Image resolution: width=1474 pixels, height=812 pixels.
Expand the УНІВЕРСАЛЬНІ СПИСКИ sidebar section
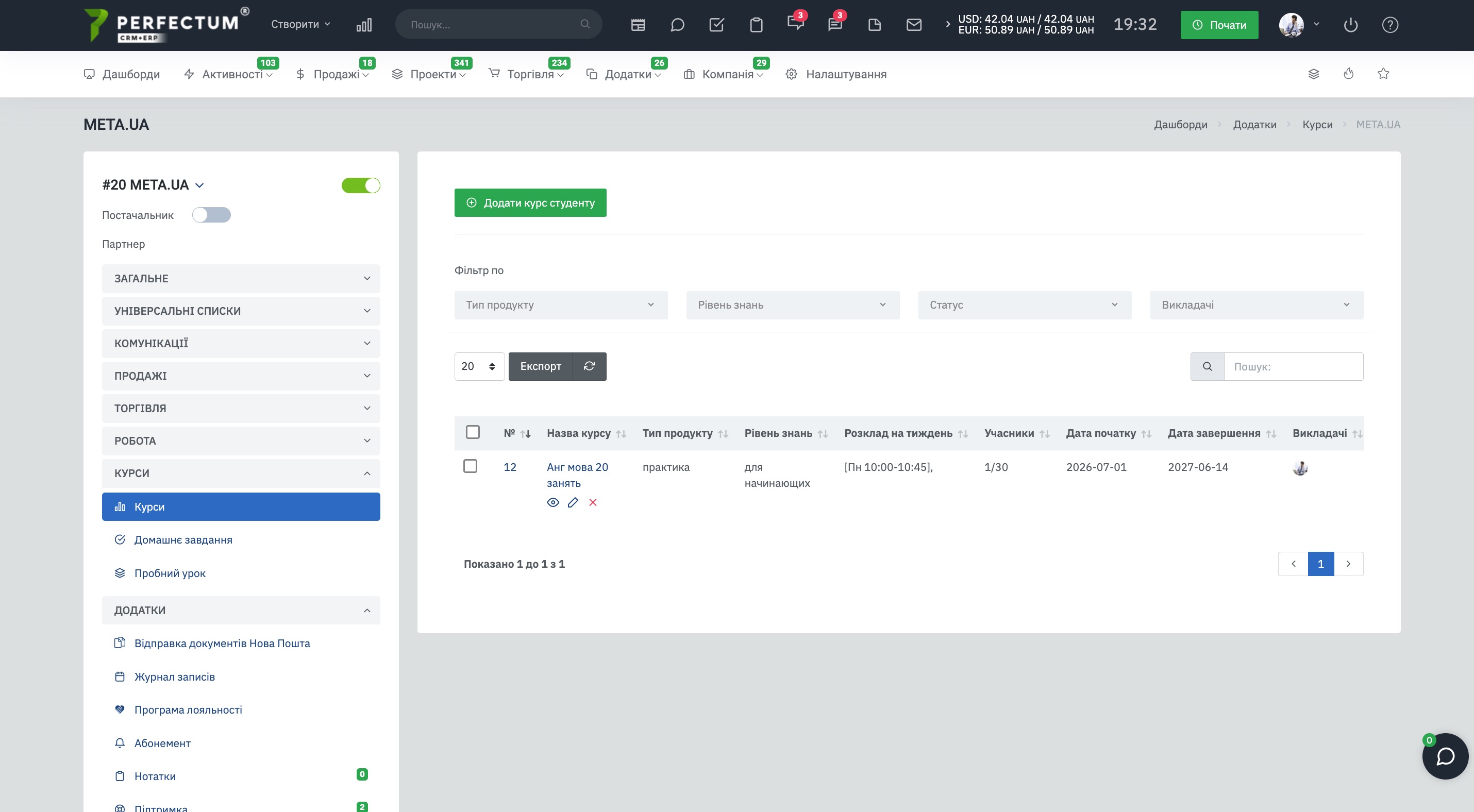[x=241, y=311]
